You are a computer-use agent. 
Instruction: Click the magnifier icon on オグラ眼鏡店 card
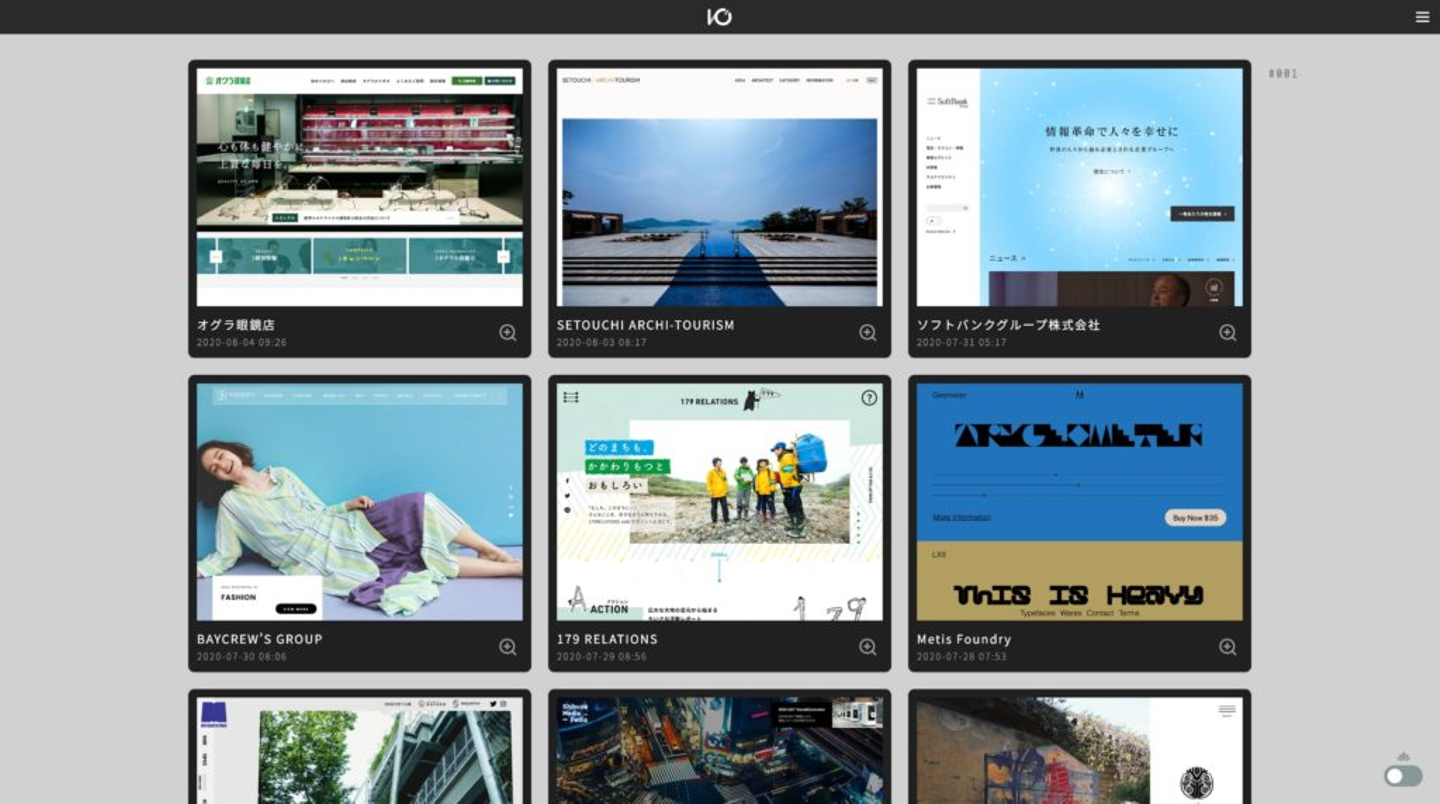pyautogui.click(x=508, y=333)
